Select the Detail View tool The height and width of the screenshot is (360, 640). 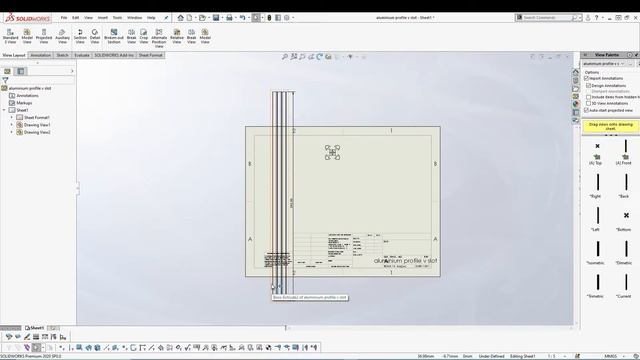click(95, 36)
